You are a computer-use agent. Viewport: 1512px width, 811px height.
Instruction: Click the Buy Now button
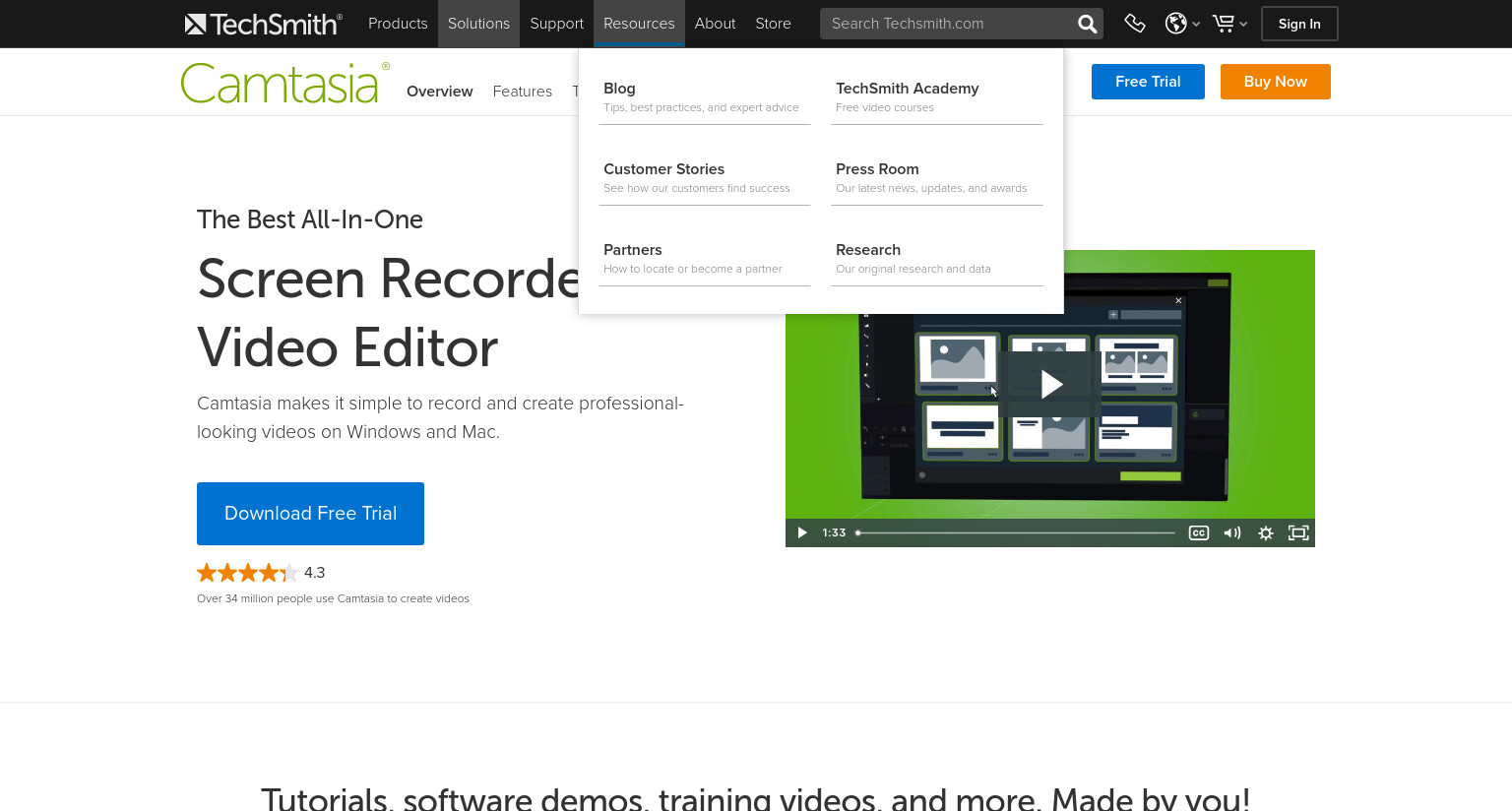(1276, 82)
